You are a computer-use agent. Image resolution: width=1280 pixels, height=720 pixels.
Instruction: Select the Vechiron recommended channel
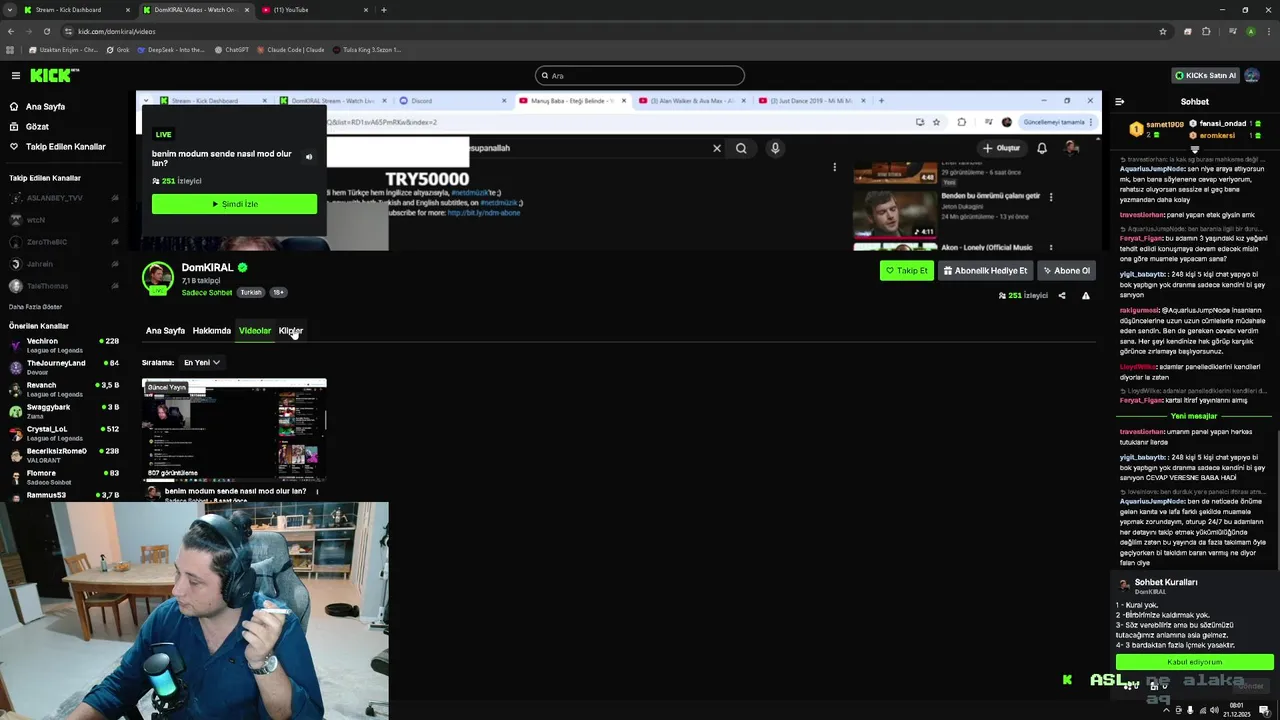point(63,344)
